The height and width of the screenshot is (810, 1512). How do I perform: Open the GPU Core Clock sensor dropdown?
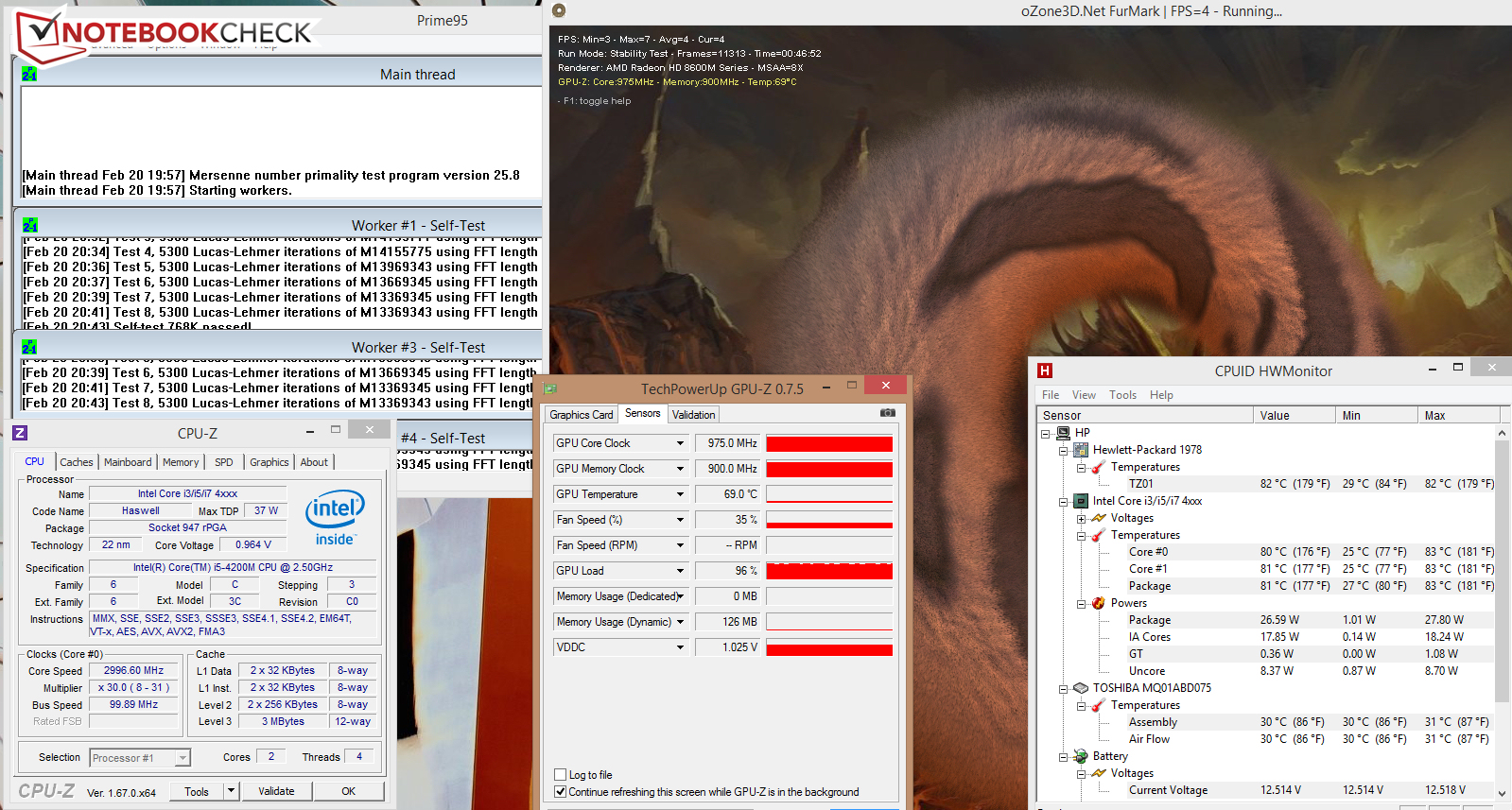point(680,443)
